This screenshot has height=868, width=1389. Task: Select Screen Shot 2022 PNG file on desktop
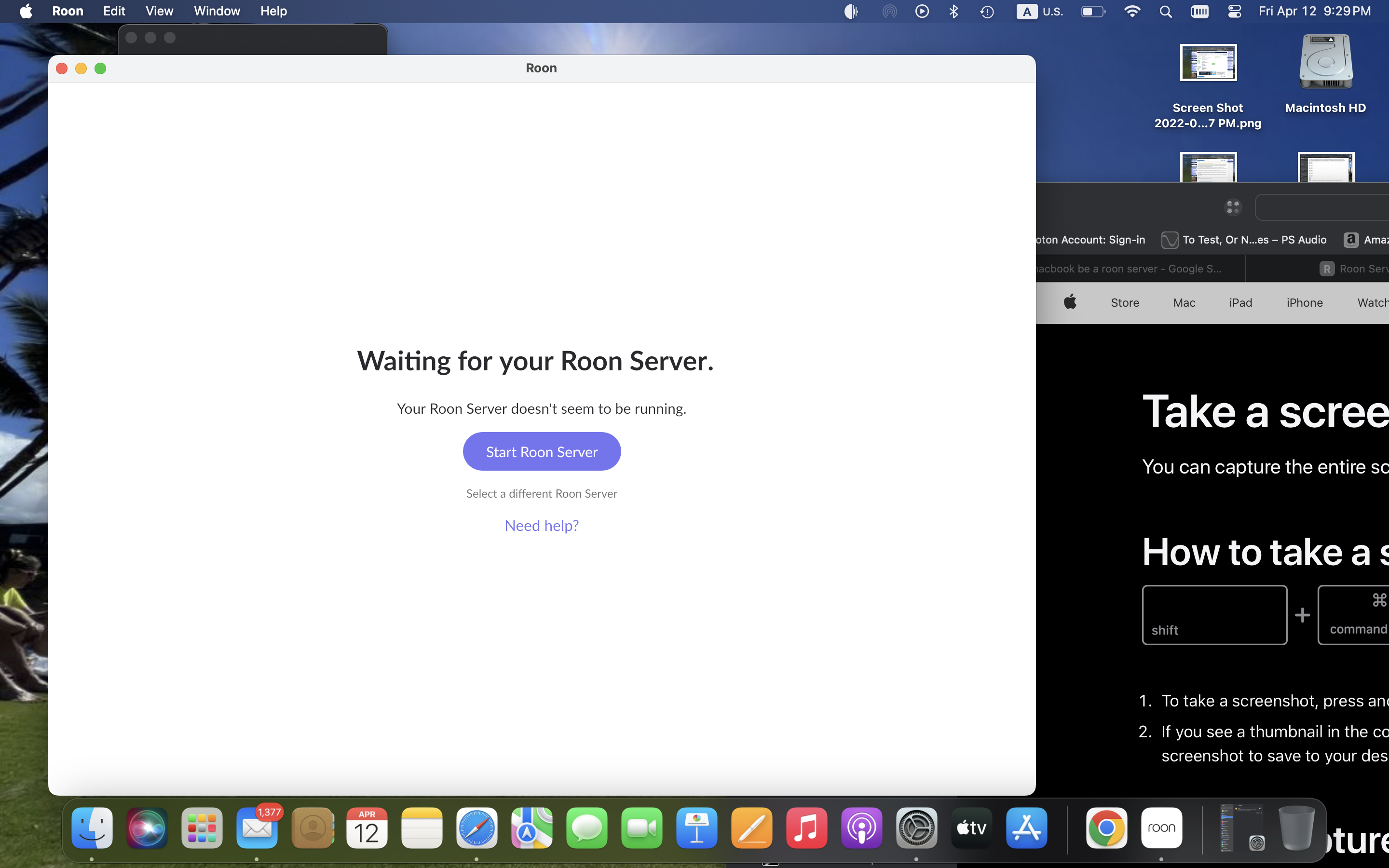click(1208, 86)
